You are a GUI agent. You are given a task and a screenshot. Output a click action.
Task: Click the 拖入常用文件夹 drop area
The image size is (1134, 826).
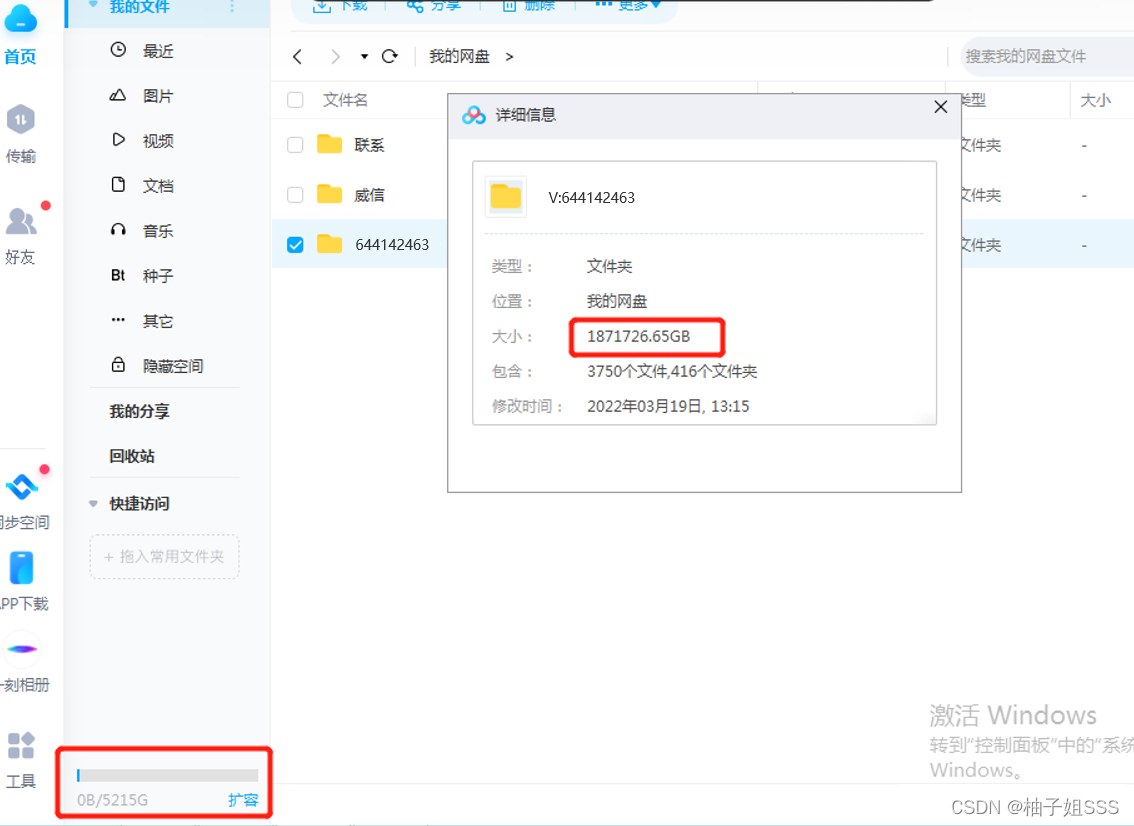pos(164,556)
